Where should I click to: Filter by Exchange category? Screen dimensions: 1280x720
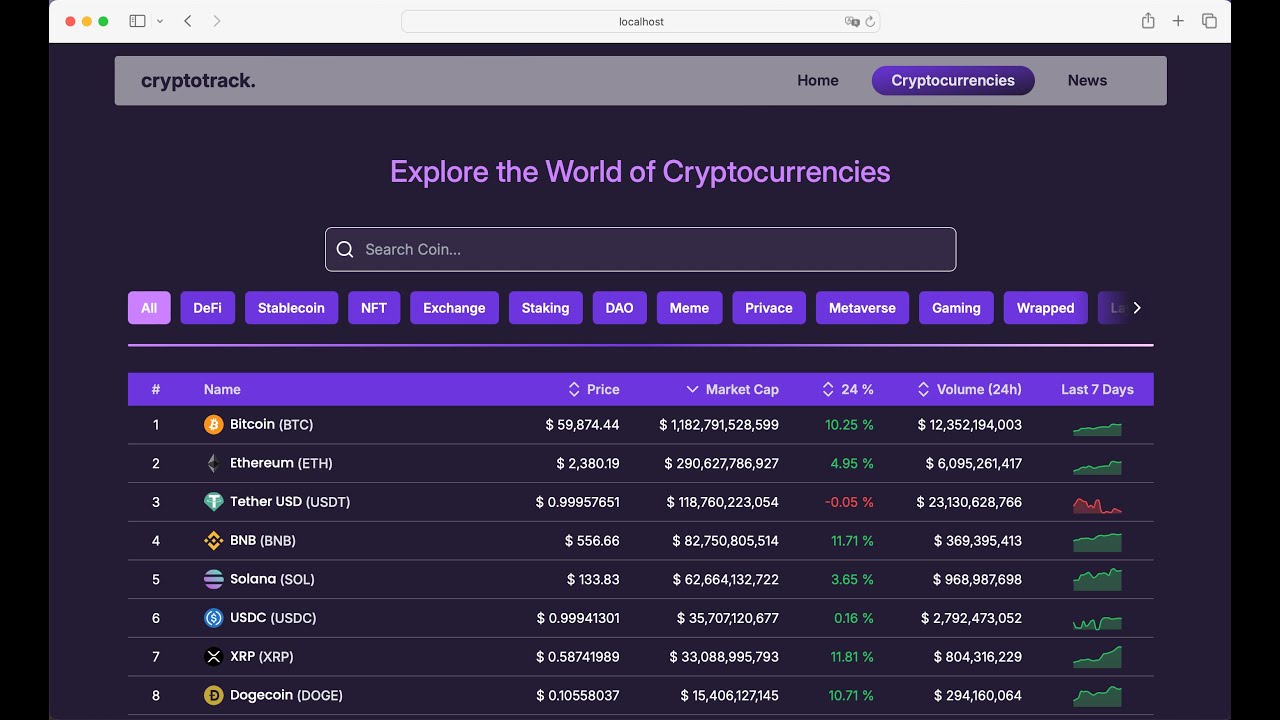tap(454, 308)
